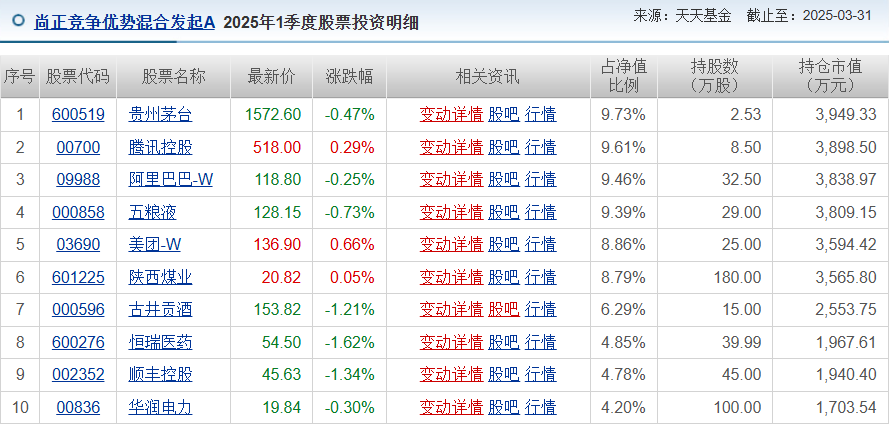The height and width of the screenshot is (425, 890).
Task: Click stock code 600276
Action: (x=78, y=343)
